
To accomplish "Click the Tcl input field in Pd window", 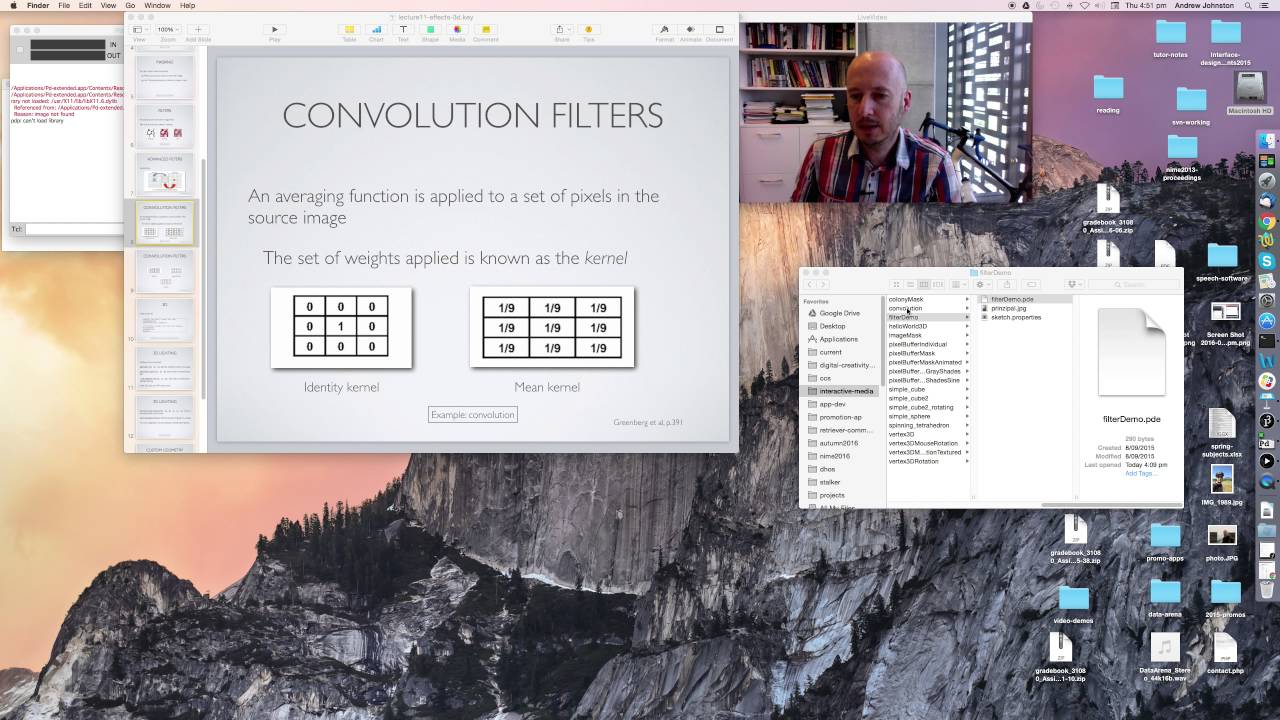I will (74, 229).
